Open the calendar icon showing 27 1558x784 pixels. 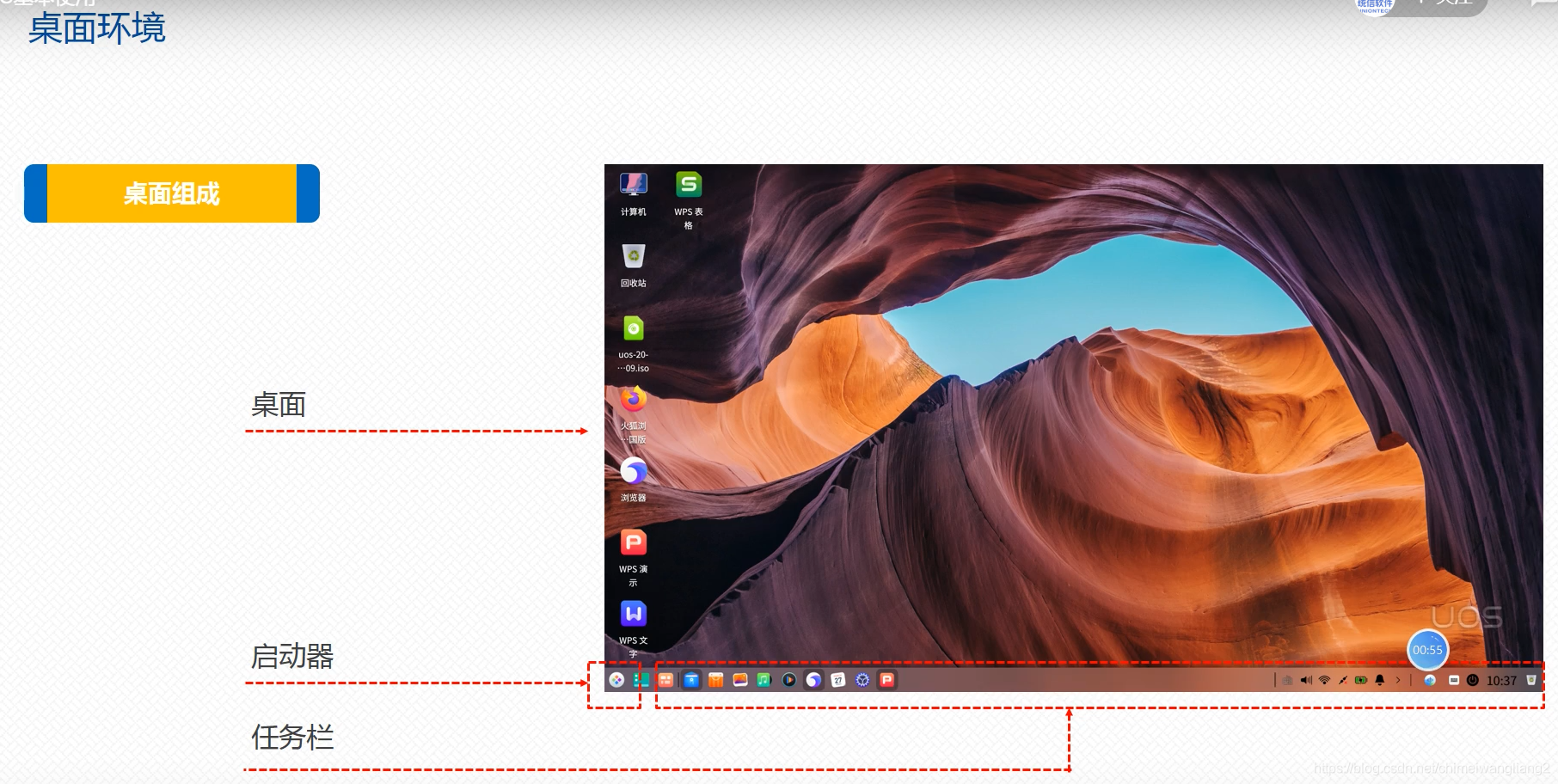pos(838,680)
